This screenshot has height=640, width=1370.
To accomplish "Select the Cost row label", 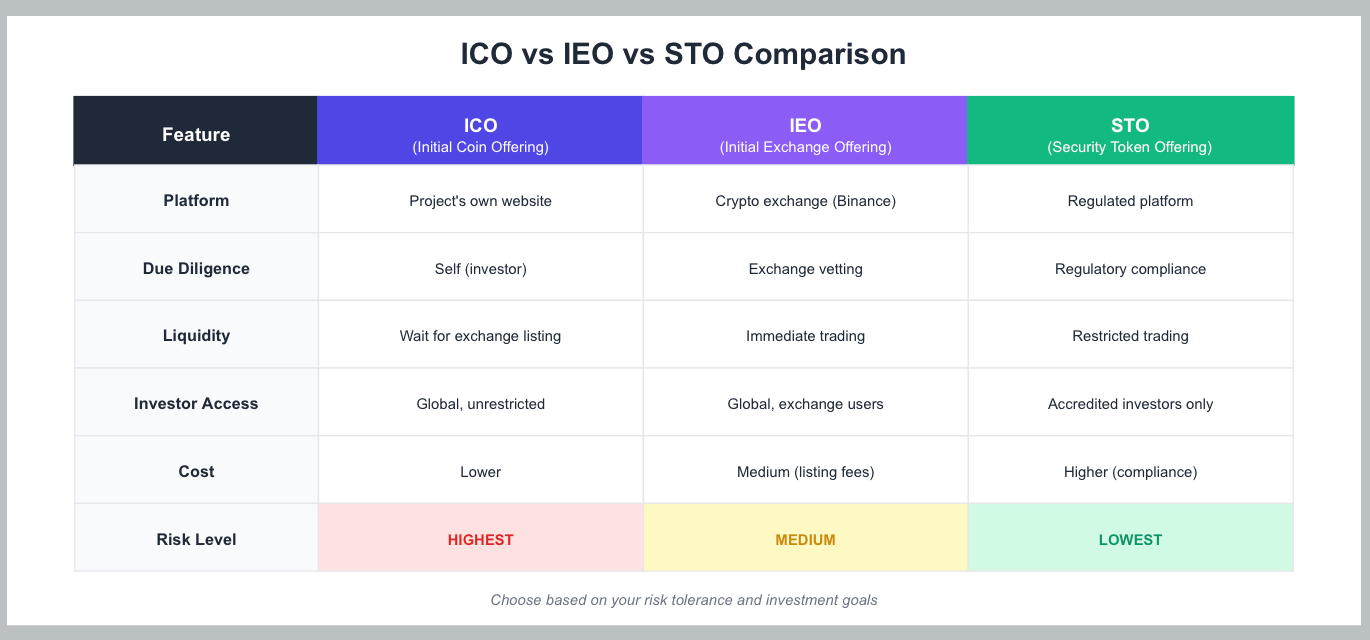I will (196, 472).
